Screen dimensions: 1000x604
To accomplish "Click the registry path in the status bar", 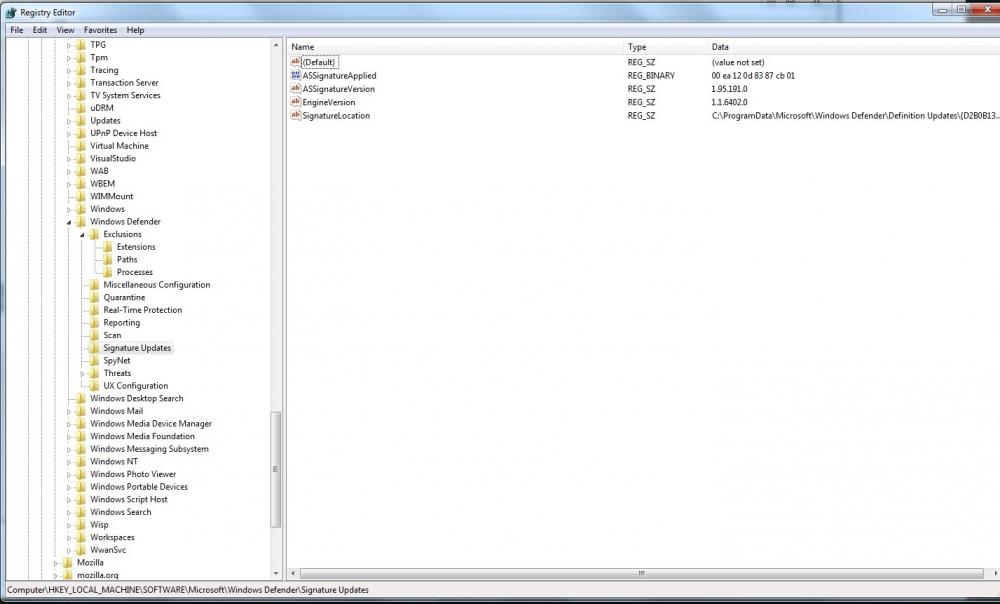I will 188,590.
